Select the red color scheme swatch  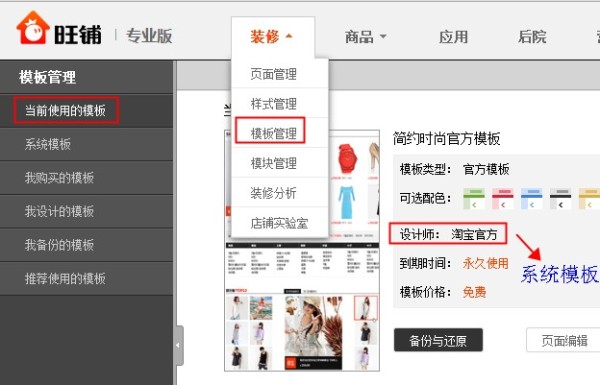(x=502, y=199)
